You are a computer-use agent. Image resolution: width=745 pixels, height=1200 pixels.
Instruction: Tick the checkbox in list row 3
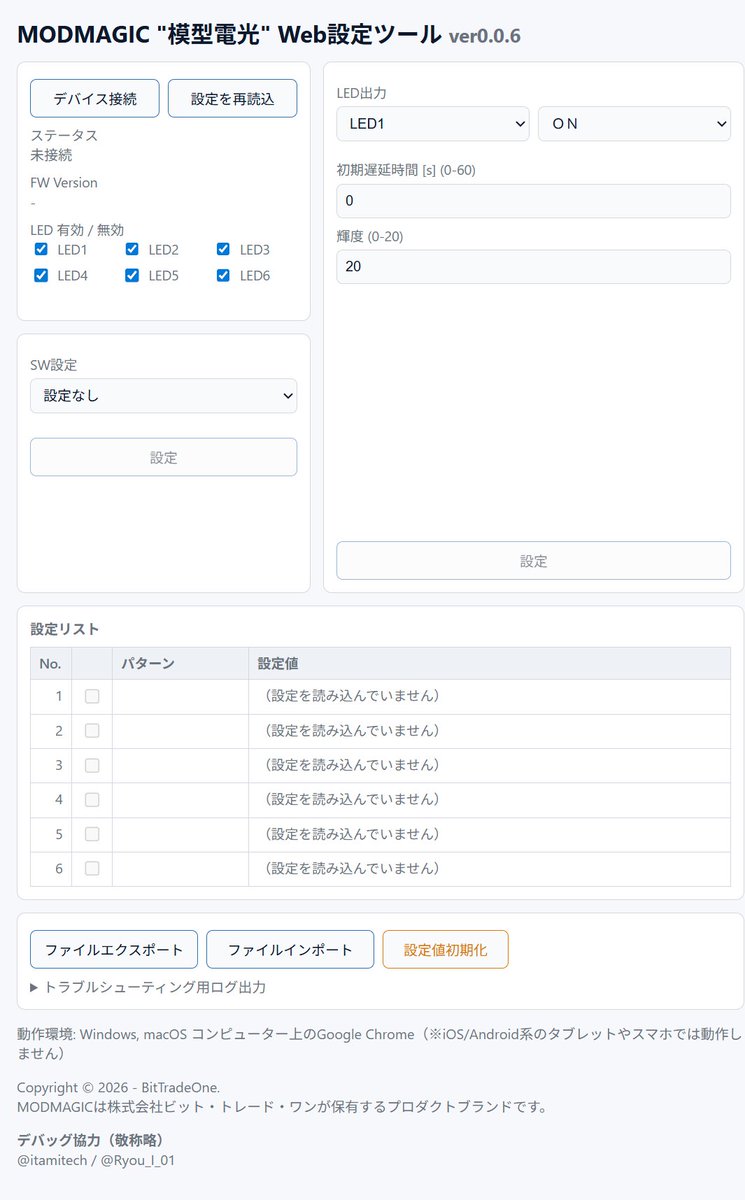(x=92, y=765)
